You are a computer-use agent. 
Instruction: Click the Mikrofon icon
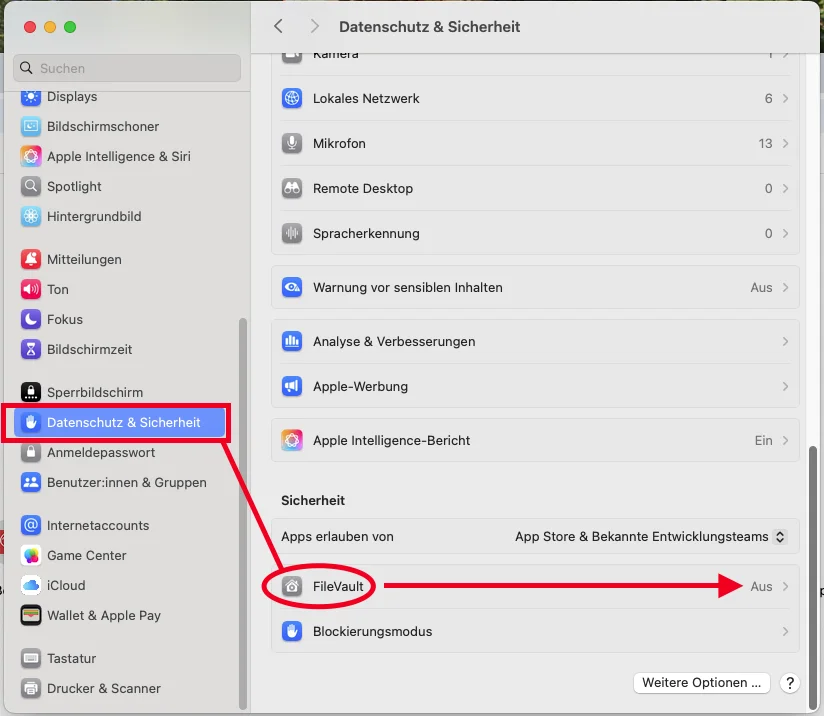(292, 144)
